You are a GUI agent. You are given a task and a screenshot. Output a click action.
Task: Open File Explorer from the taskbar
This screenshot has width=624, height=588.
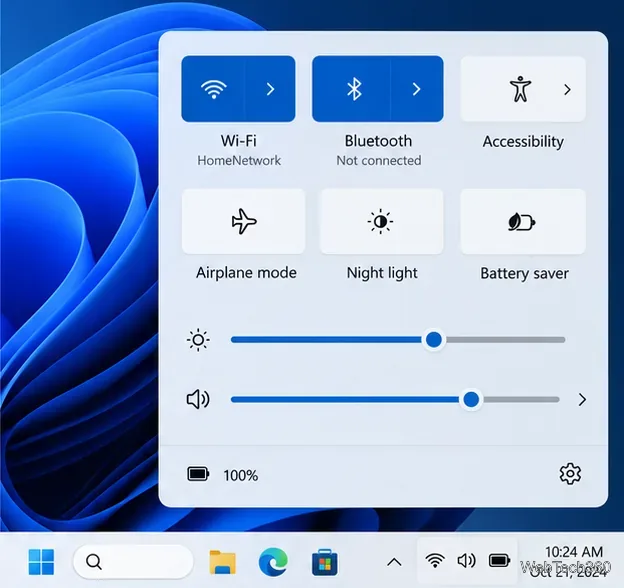click(222, 562)
